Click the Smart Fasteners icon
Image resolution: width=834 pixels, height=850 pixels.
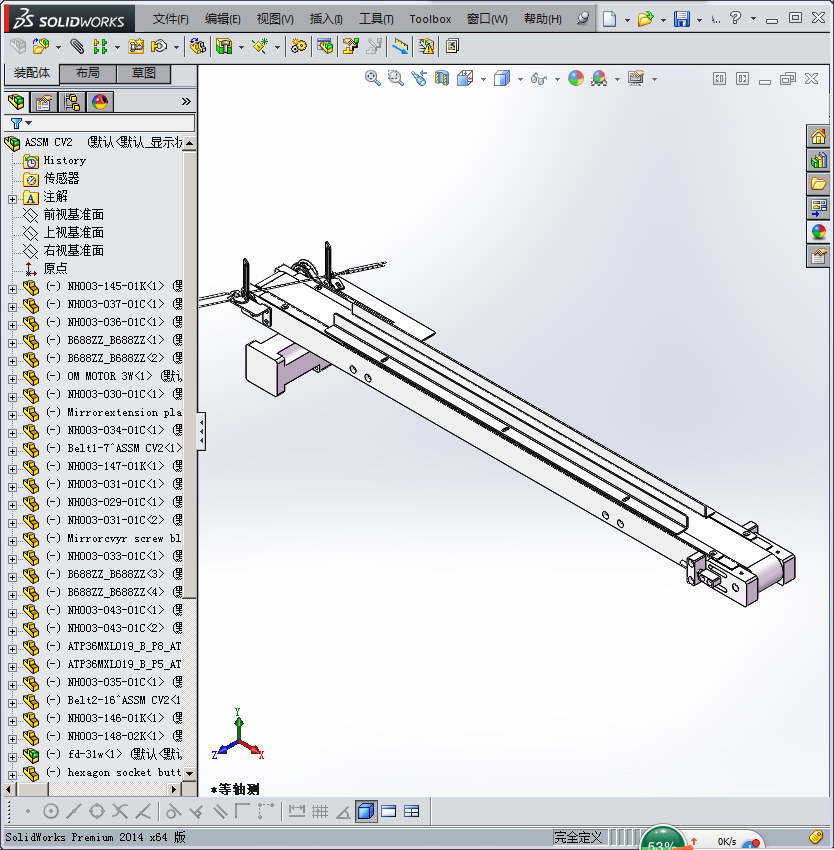[136, 47]
